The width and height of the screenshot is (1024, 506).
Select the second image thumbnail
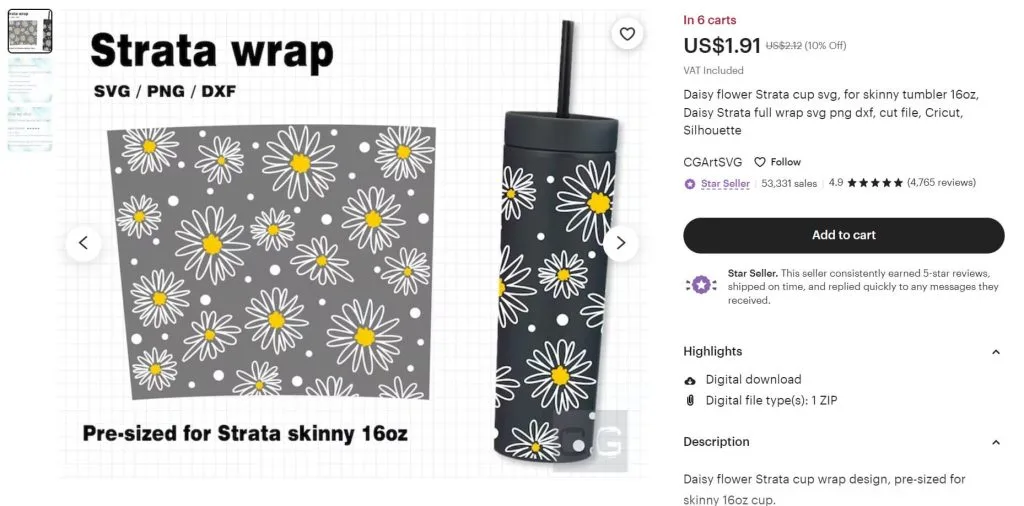point(30,80)
